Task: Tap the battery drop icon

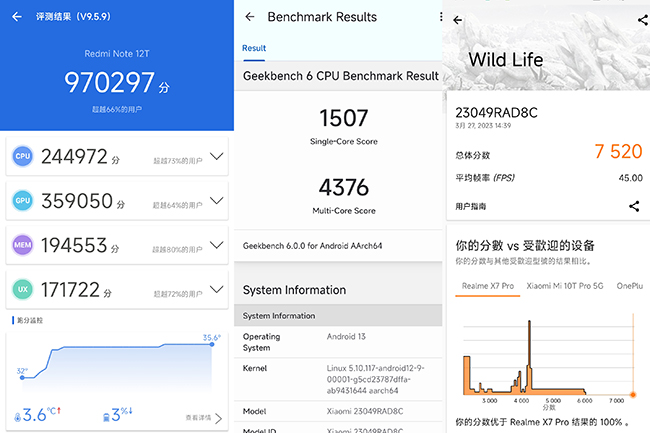Action: [106, 417]
